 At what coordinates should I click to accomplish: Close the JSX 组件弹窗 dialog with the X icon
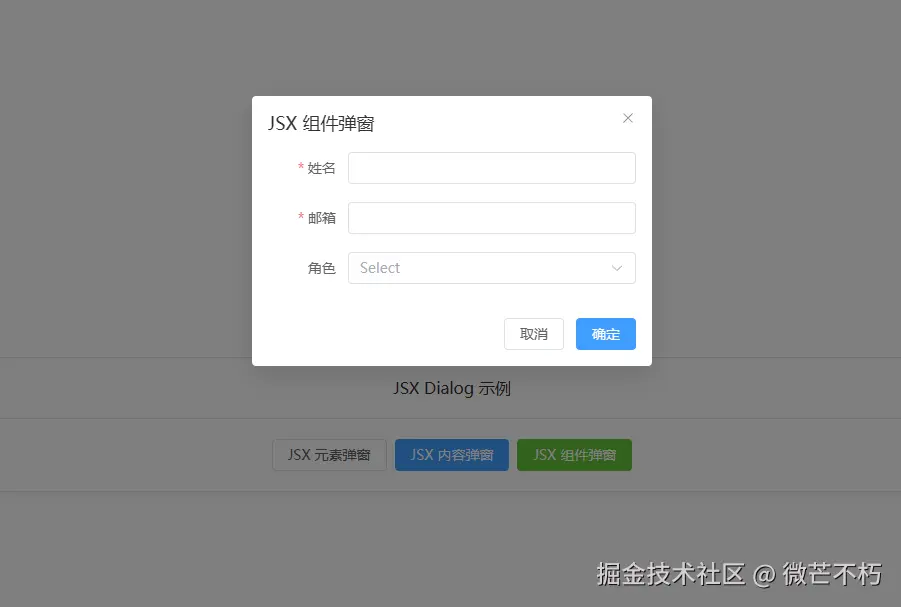tap(627, 118)
